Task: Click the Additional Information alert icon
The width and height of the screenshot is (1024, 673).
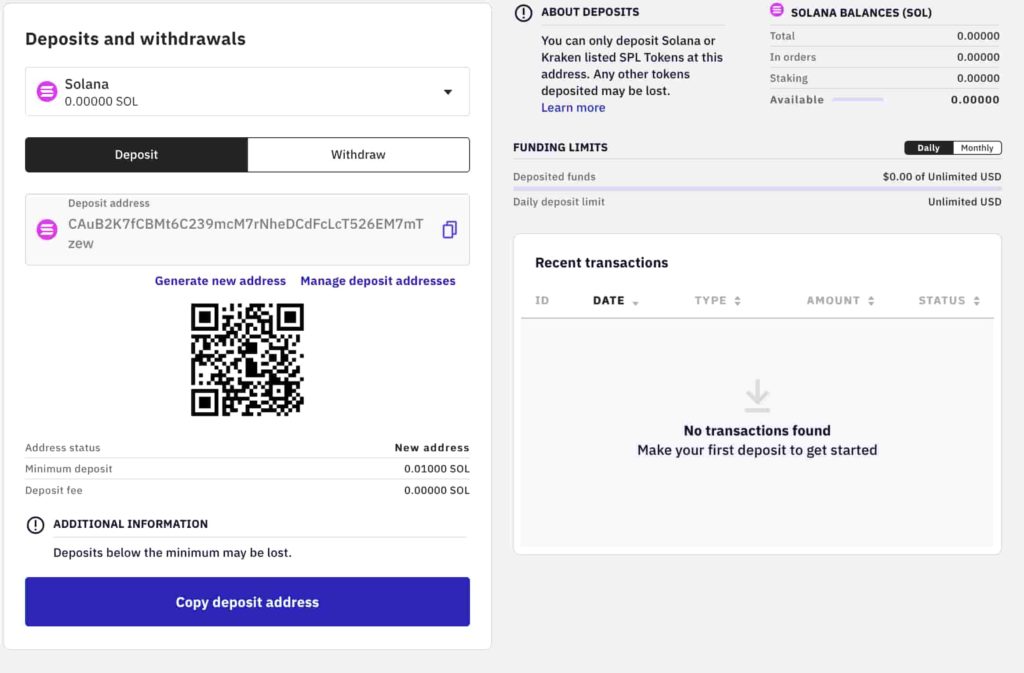Action: tap(35, 523)
